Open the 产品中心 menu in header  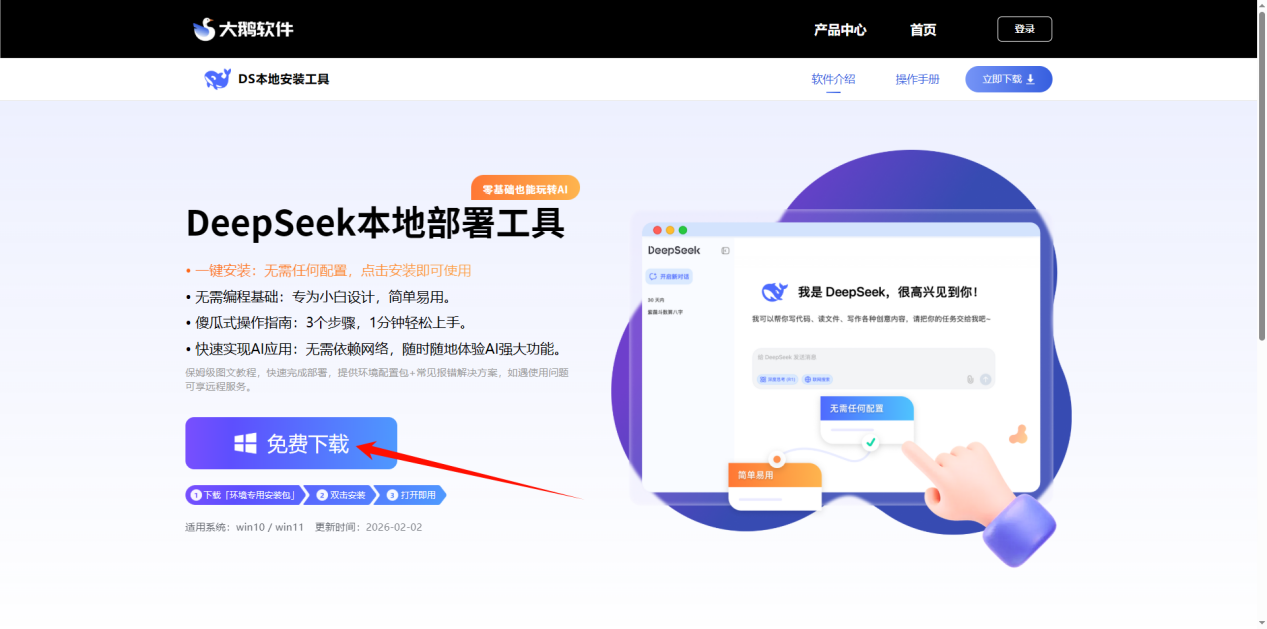pyautogui.click(x=839, y=29)
